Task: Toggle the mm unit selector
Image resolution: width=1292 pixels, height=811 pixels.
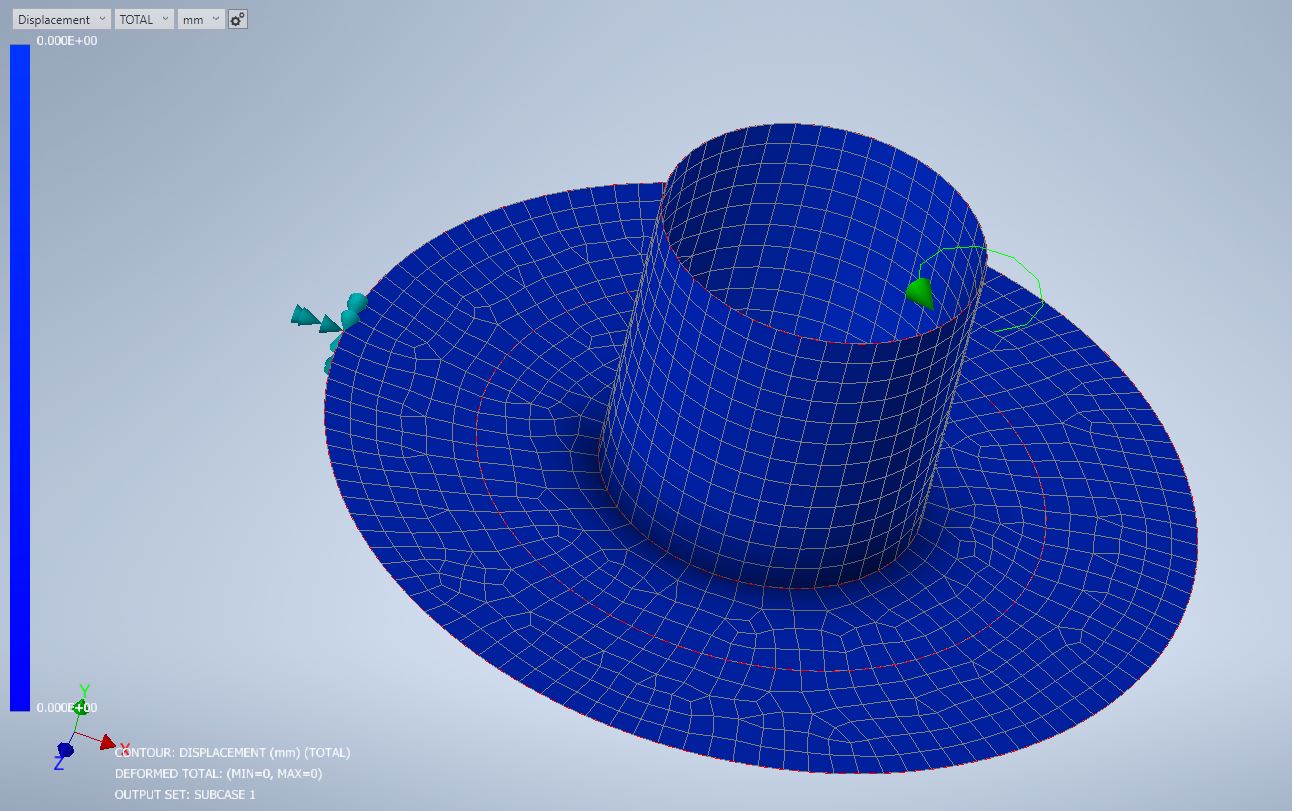Action: click(195, 18)
